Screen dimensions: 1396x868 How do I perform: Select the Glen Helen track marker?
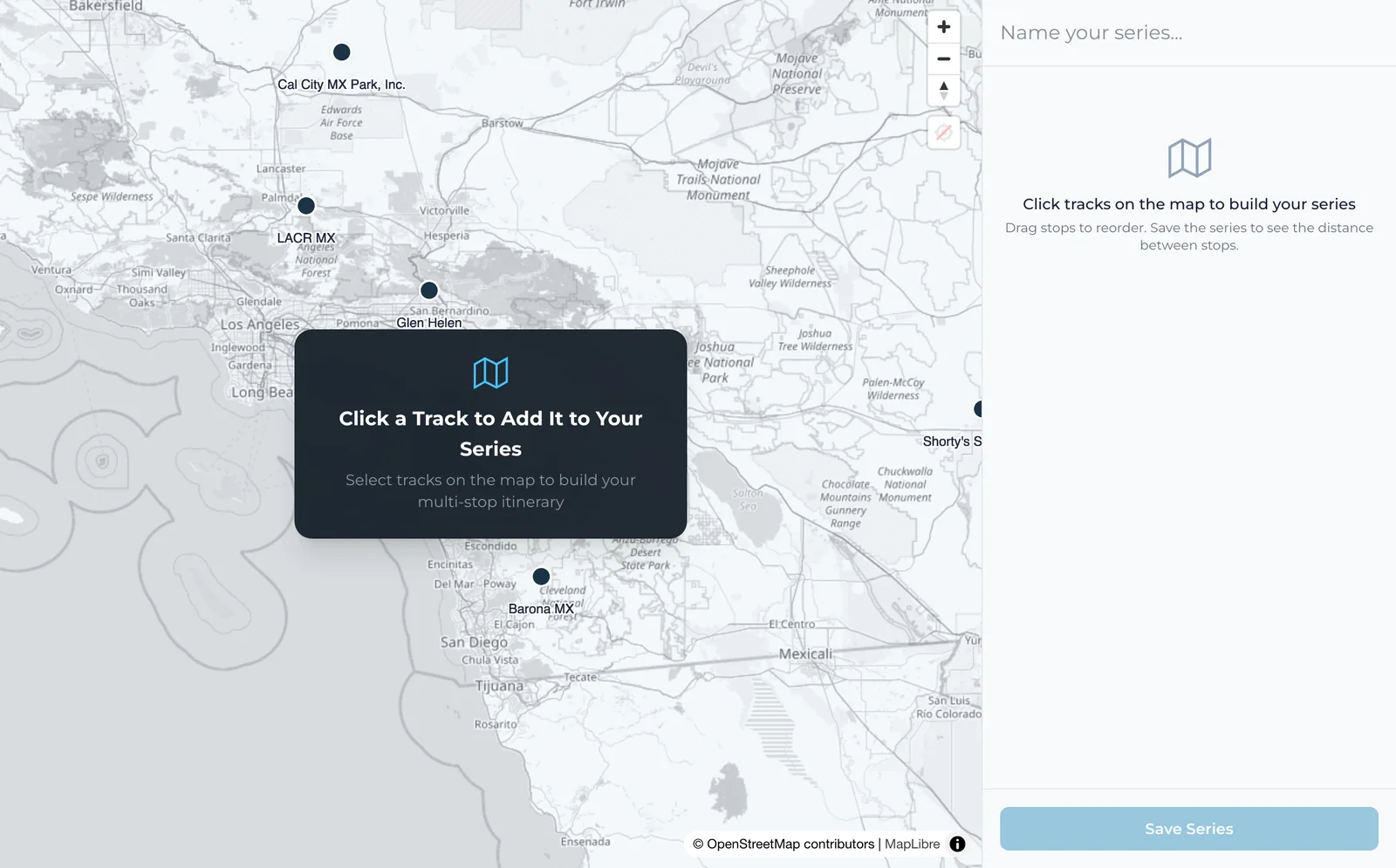tap(429, 290)
